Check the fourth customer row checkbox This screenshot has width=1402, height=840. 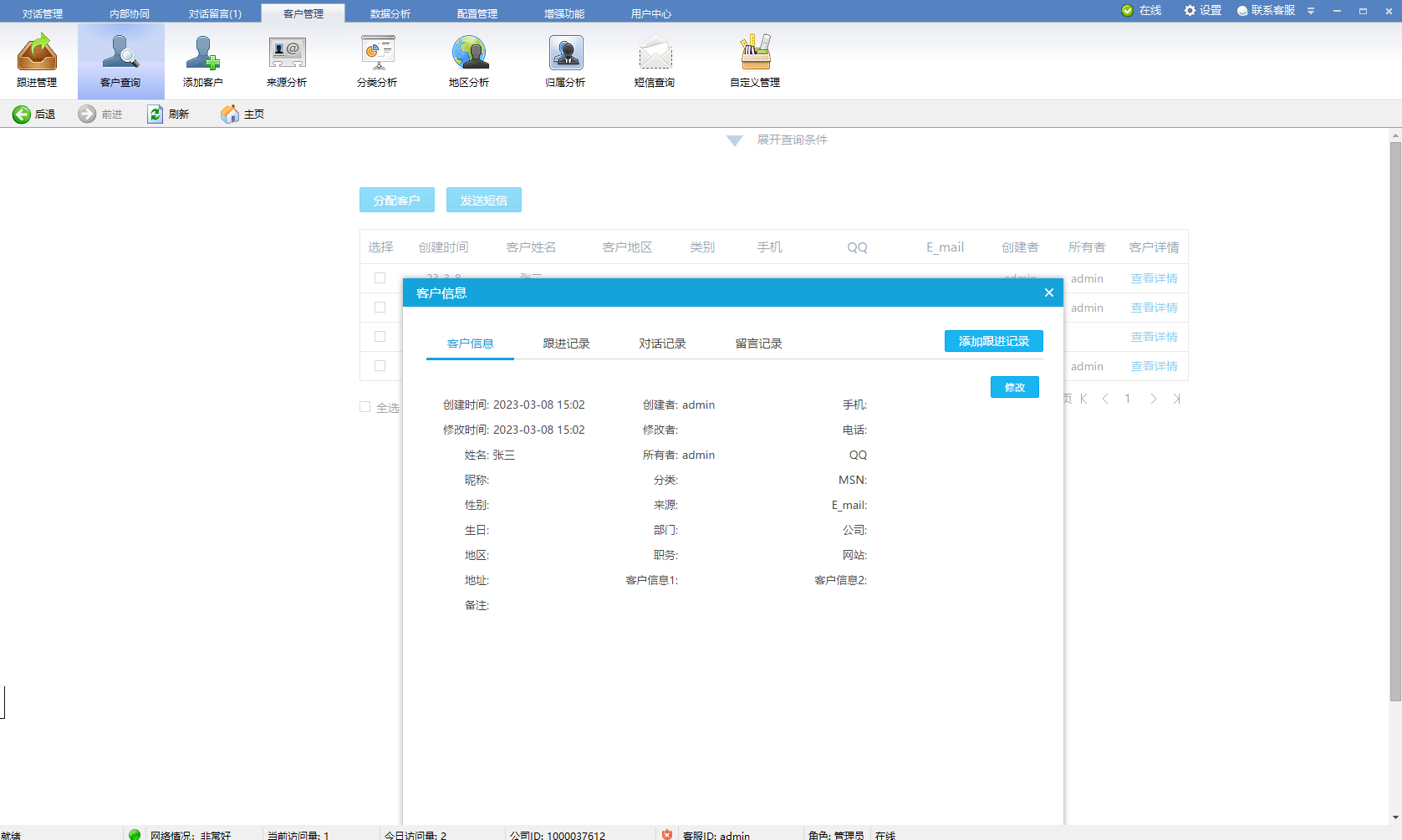[380, 366]
